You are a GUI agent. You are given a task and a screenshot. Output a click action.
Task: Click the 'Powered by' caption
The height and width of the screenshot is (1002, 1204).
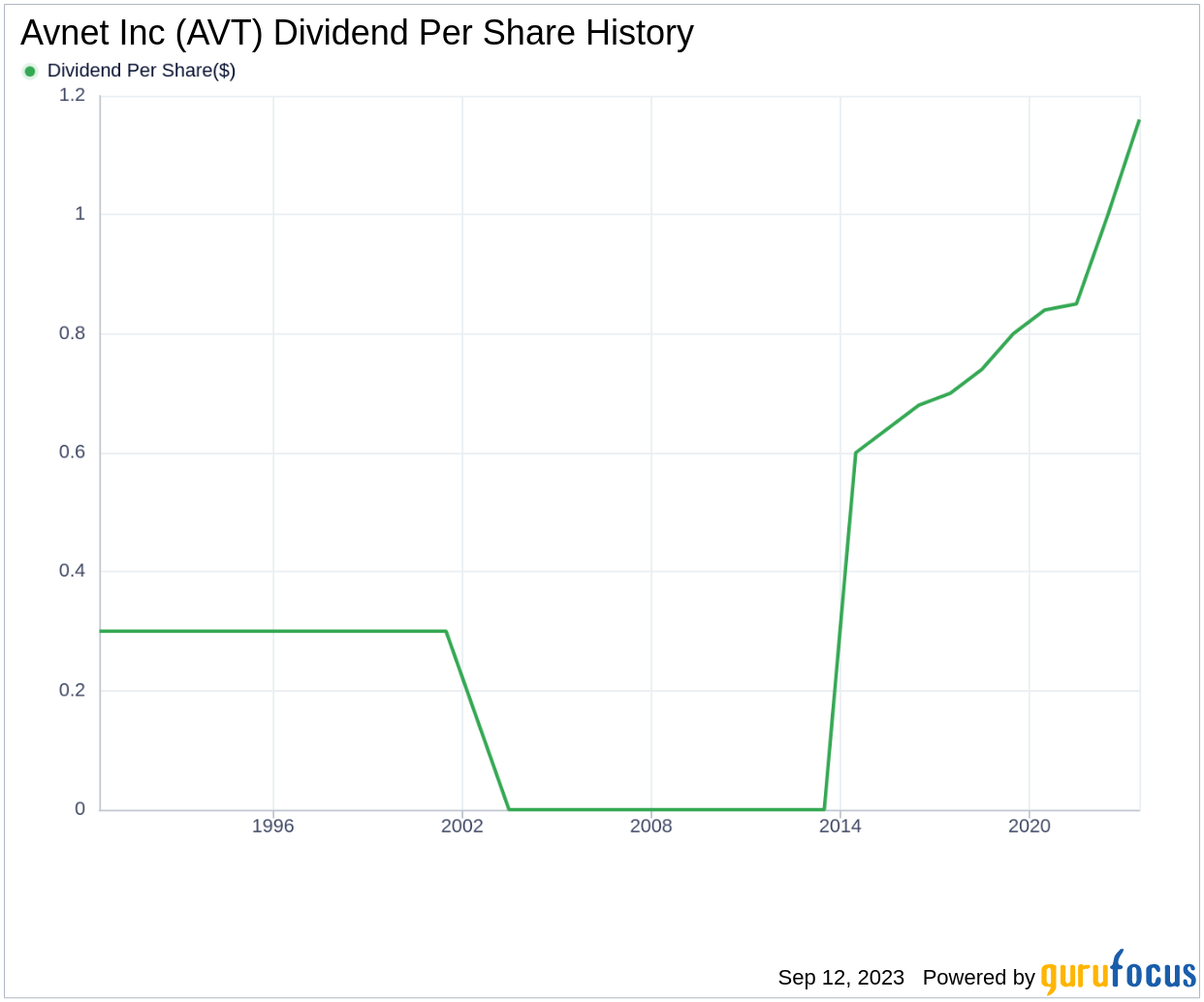pyautogui.click(x=979, y=977)
